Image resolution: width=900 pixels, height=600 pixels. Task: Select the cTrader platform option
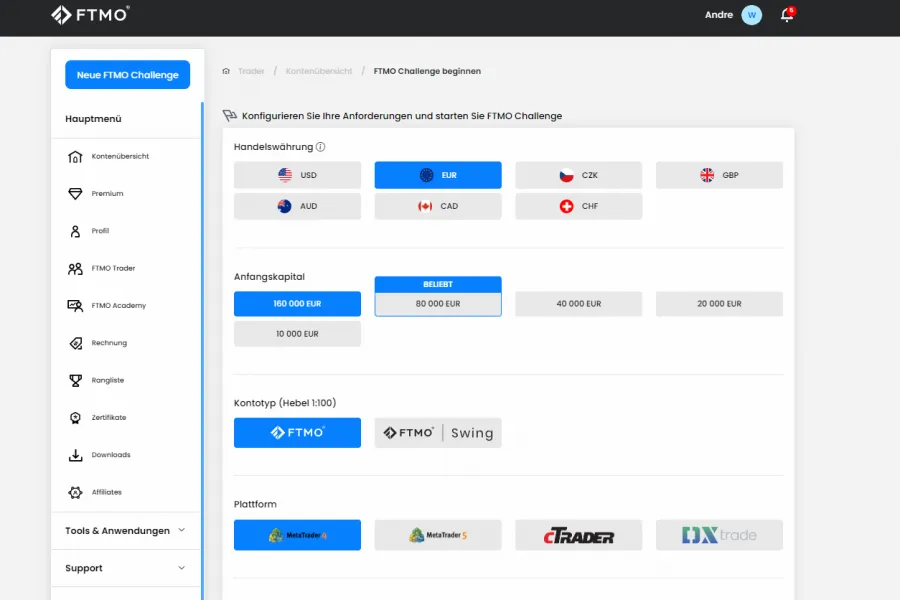coord(578,535)
